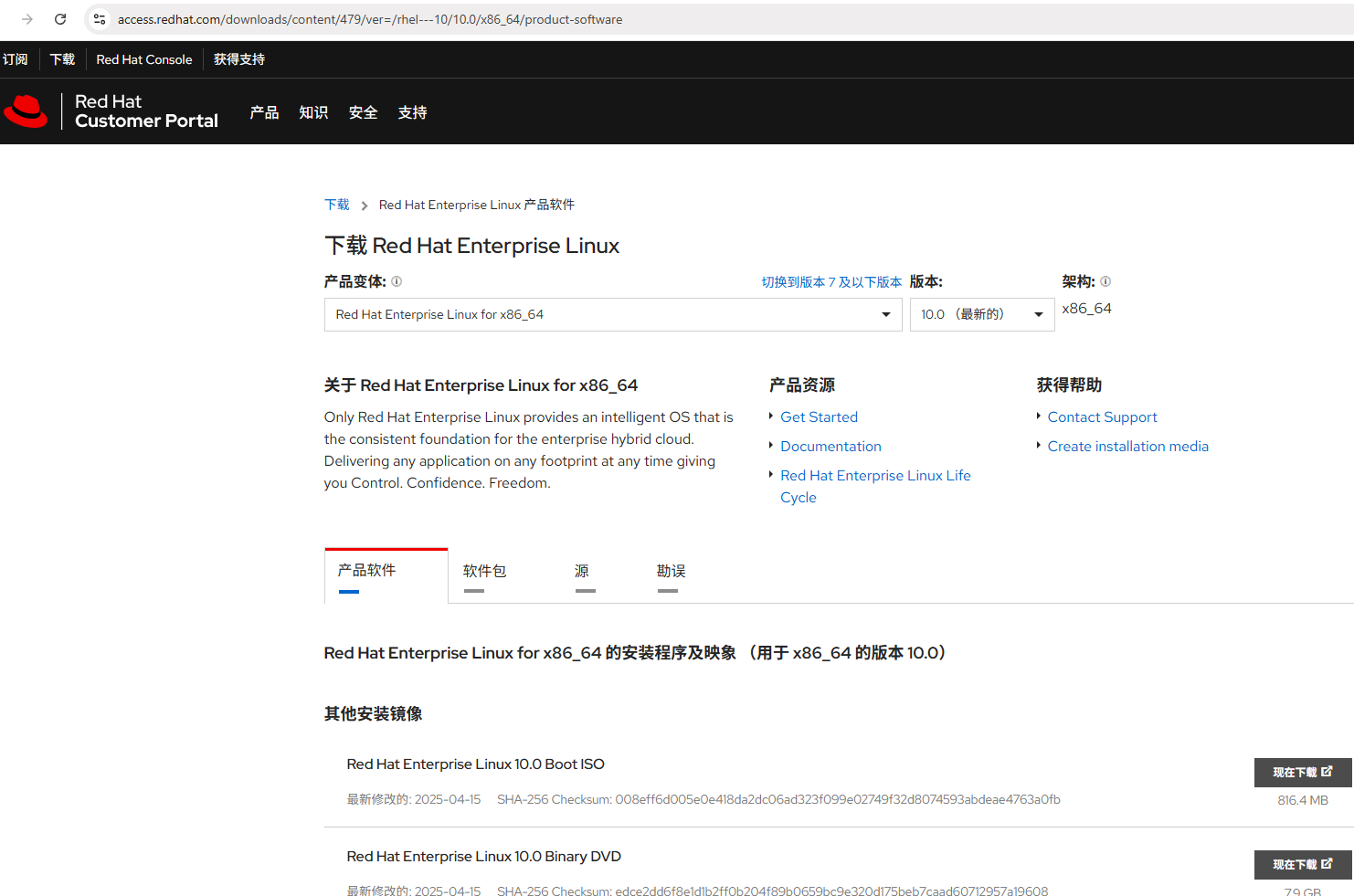Click the Boot ISO 最新修改的 2025-04-15 date

click(414, 800)
